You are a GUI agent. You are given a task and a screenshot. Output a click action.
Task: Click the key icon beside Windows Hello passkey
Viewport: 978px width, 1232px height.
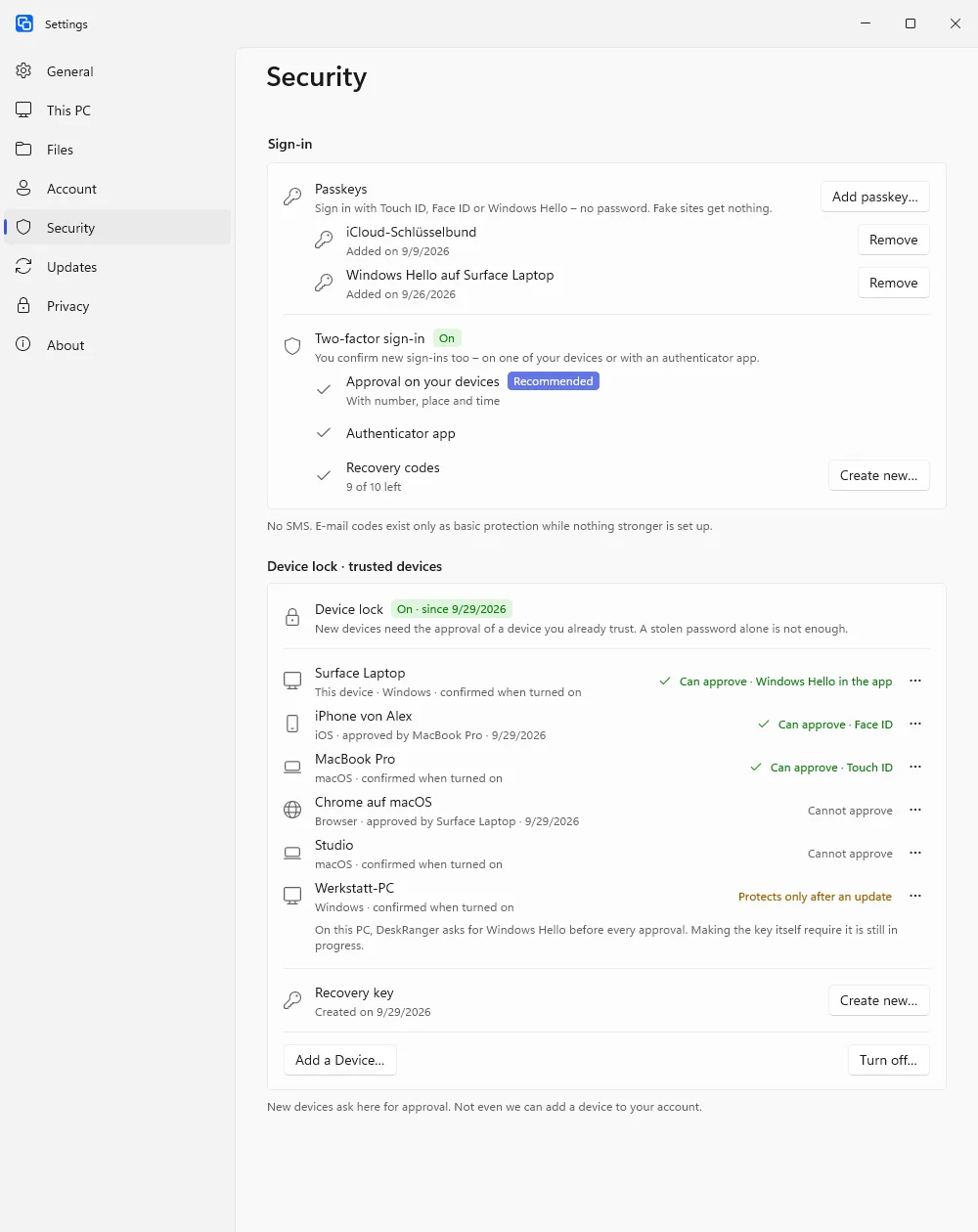[324, 284]
